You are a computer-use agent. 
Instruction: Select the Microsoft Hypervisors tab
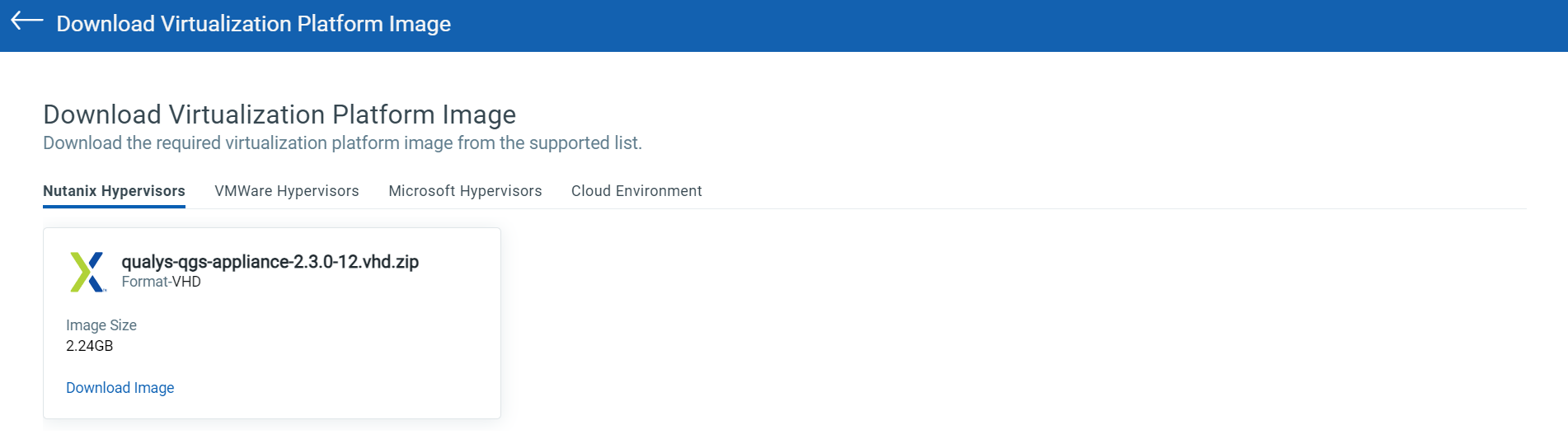[x=465, y=191]
